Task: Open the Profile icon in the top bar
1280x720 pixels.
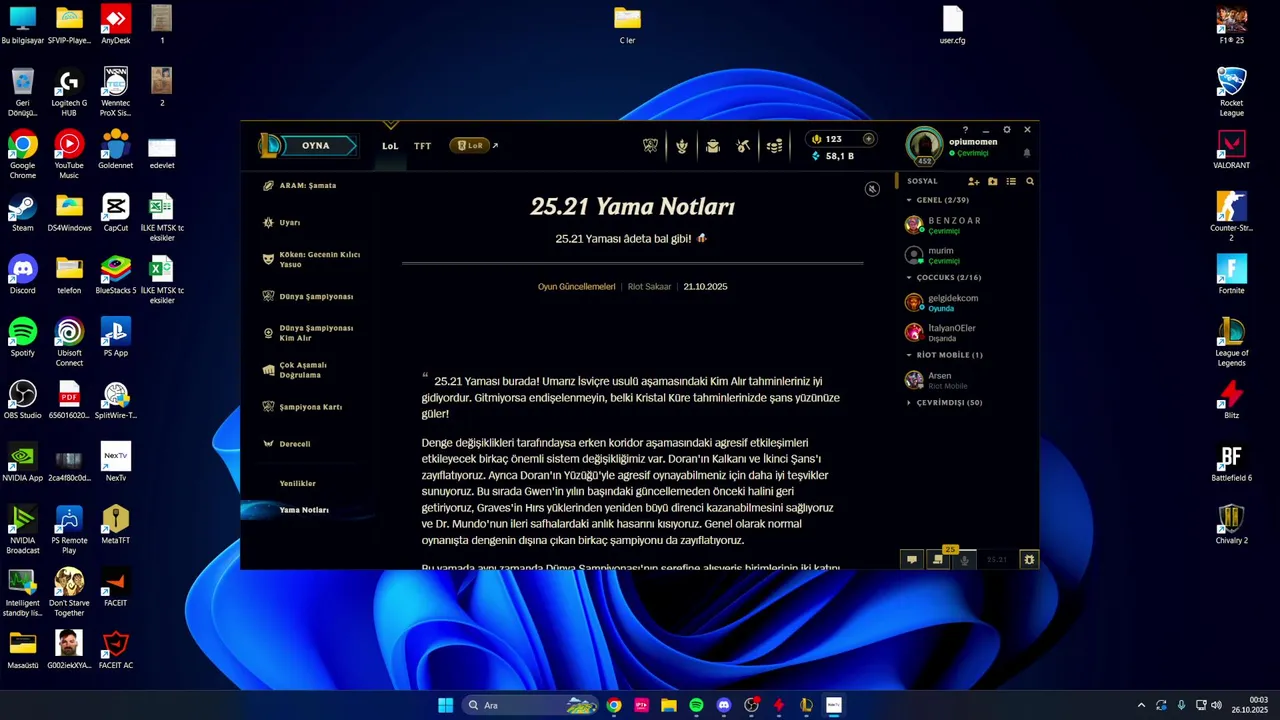Action: pos(682,146)
